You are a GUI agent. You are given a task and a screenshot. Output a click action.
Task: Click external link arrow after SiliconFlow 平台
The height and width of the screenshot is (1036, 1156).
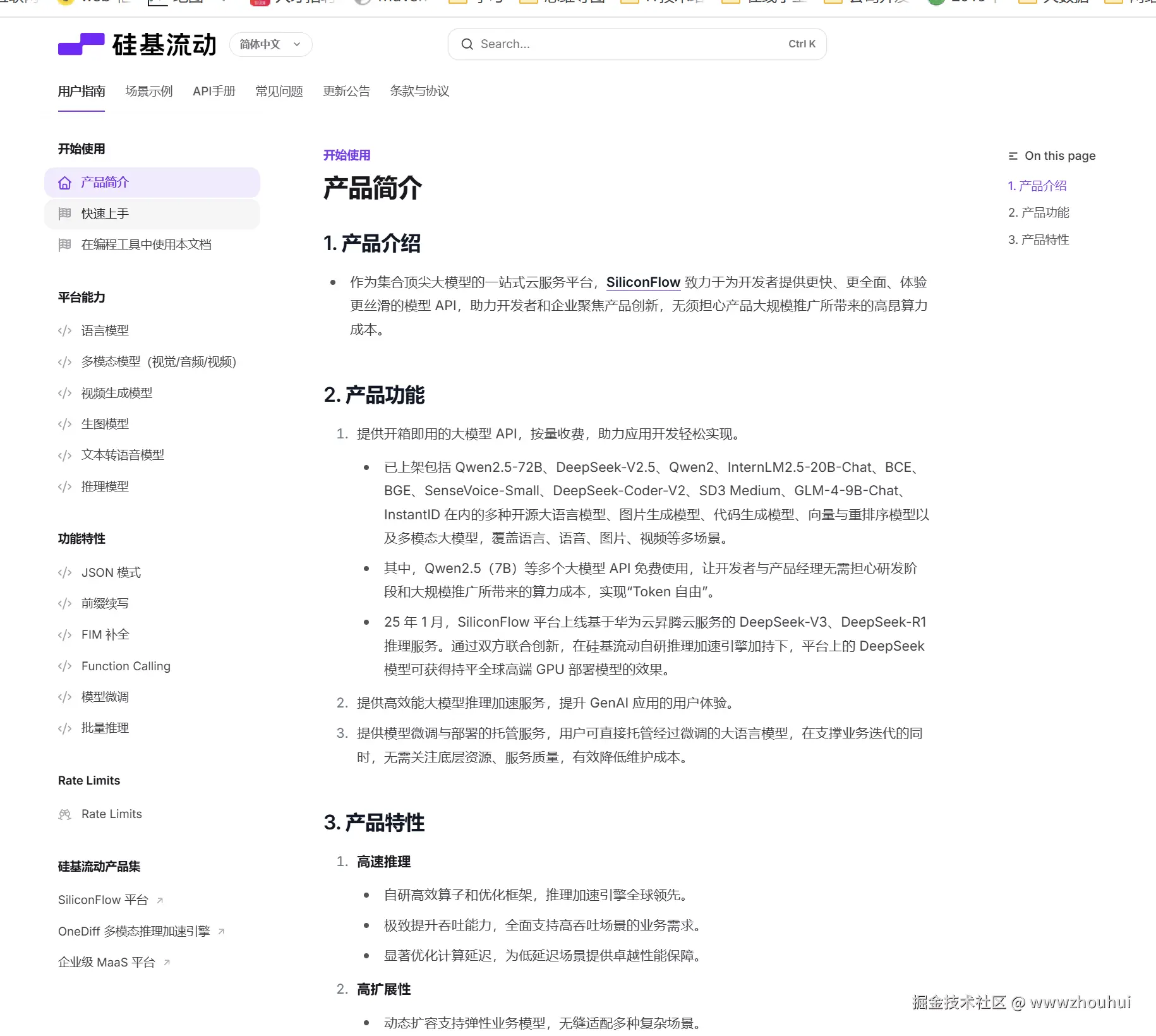(x=160, y=900)
